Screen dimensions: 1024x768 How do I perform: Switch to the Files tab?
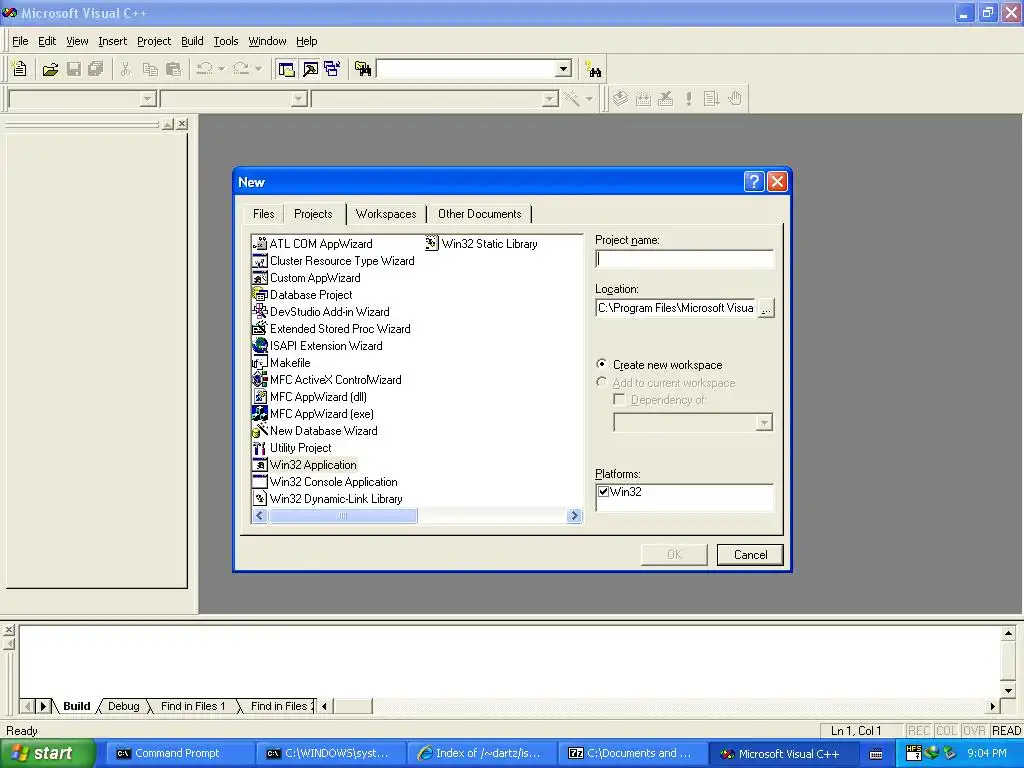click(x=264, y=214)
